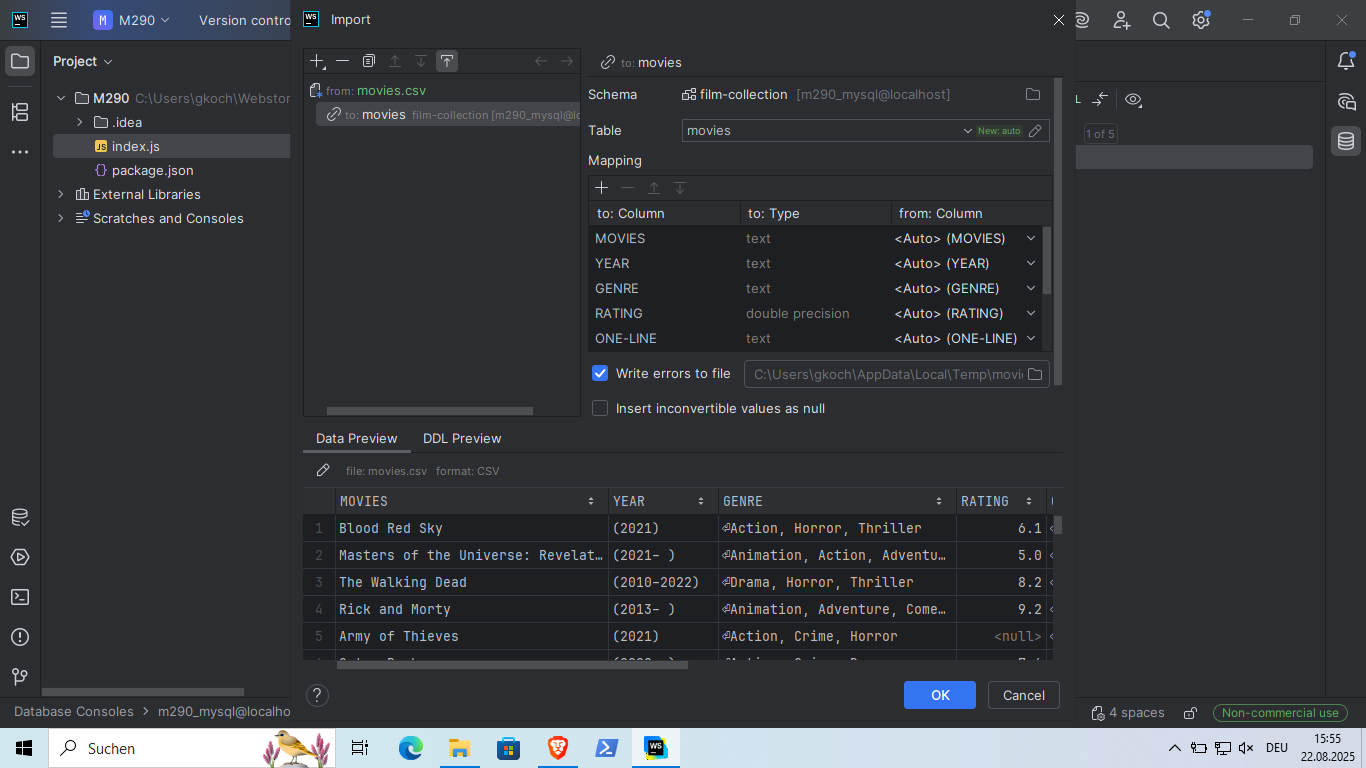Select index.js in the Project tree

[136, 146]
